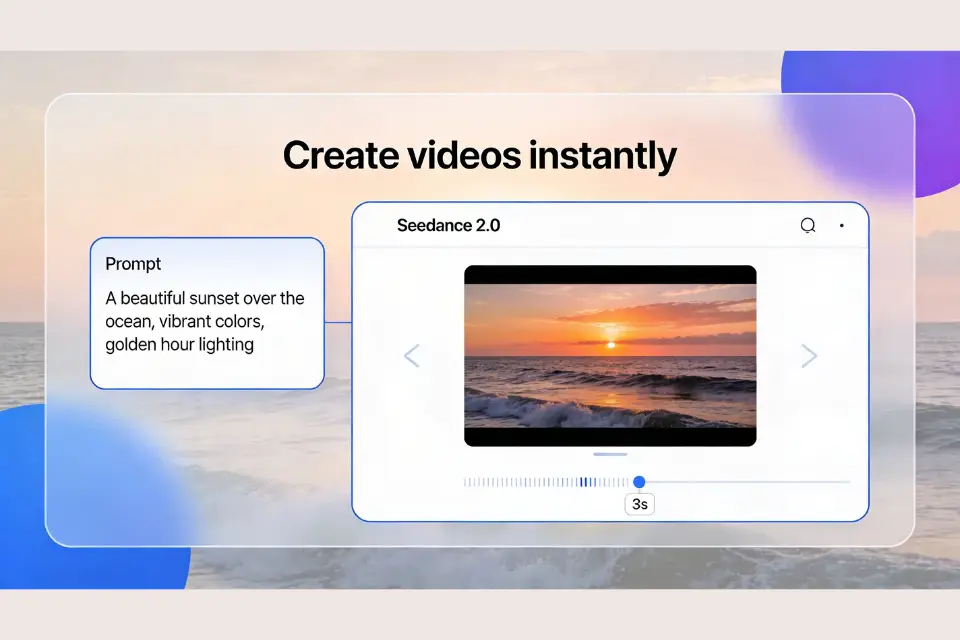This screenshot has width=960, height=640.
Task: Click the blue slider handle
Action: point(639,481)
